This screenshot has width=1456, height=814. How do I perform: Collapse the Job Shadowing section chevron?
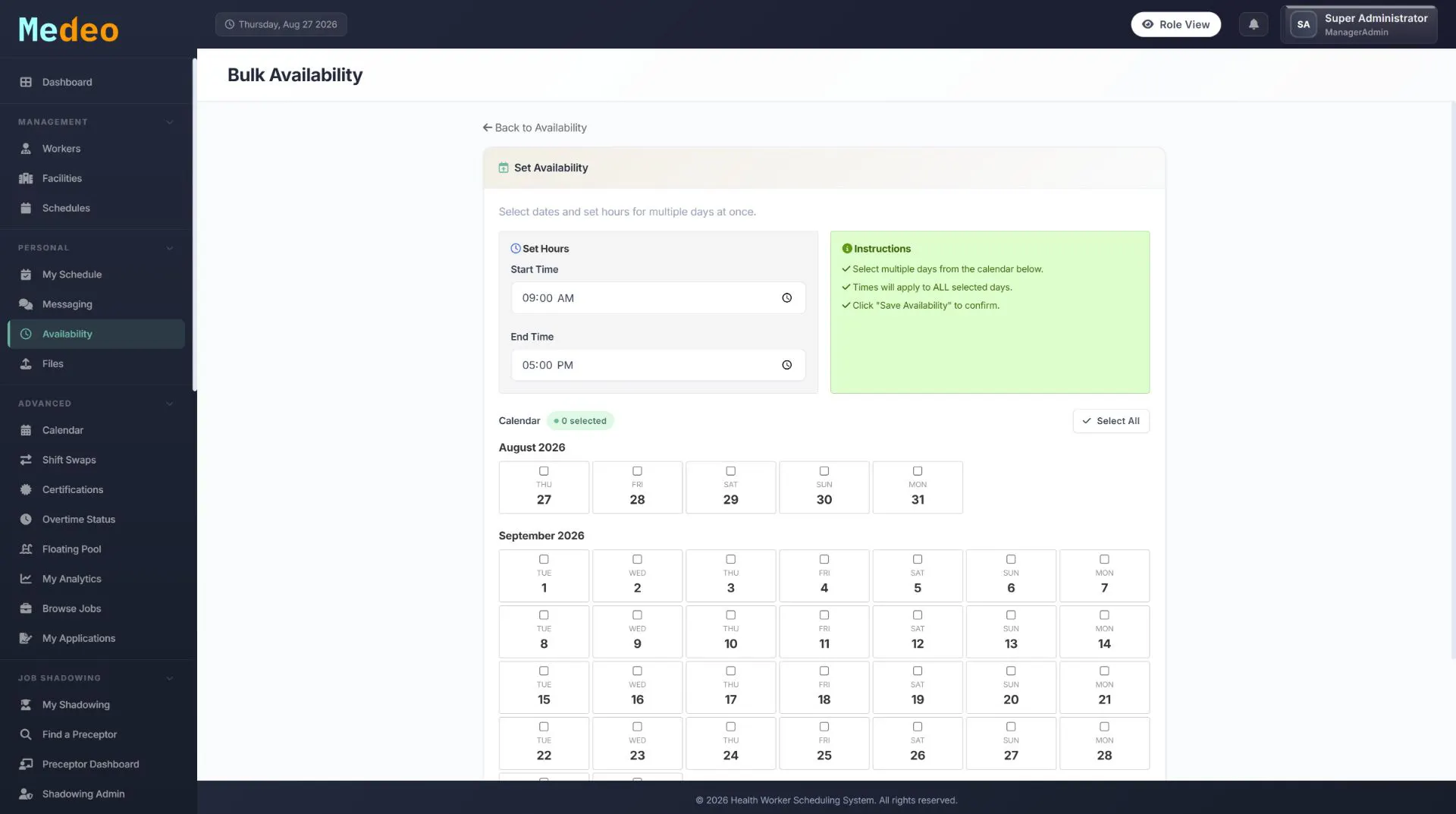tap(170, 678)
